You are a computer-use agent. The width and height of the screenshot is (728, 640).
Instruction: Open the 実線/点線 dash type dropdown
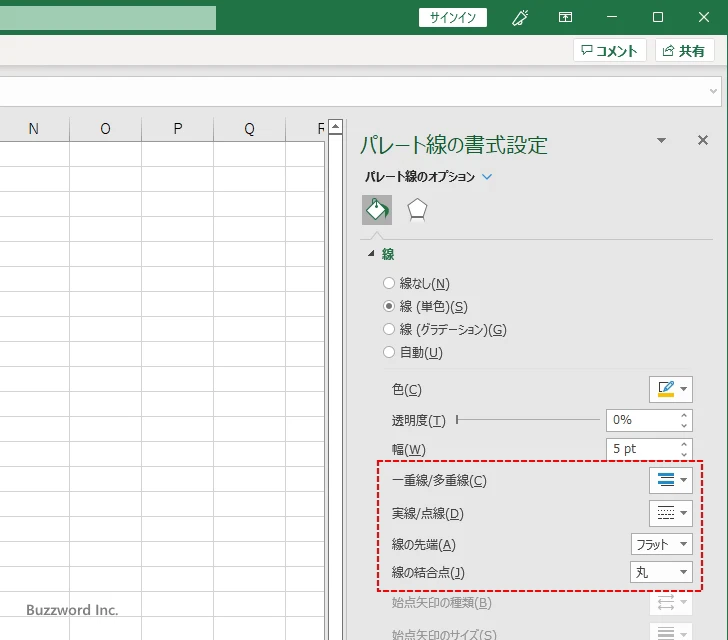coord(671,513)
